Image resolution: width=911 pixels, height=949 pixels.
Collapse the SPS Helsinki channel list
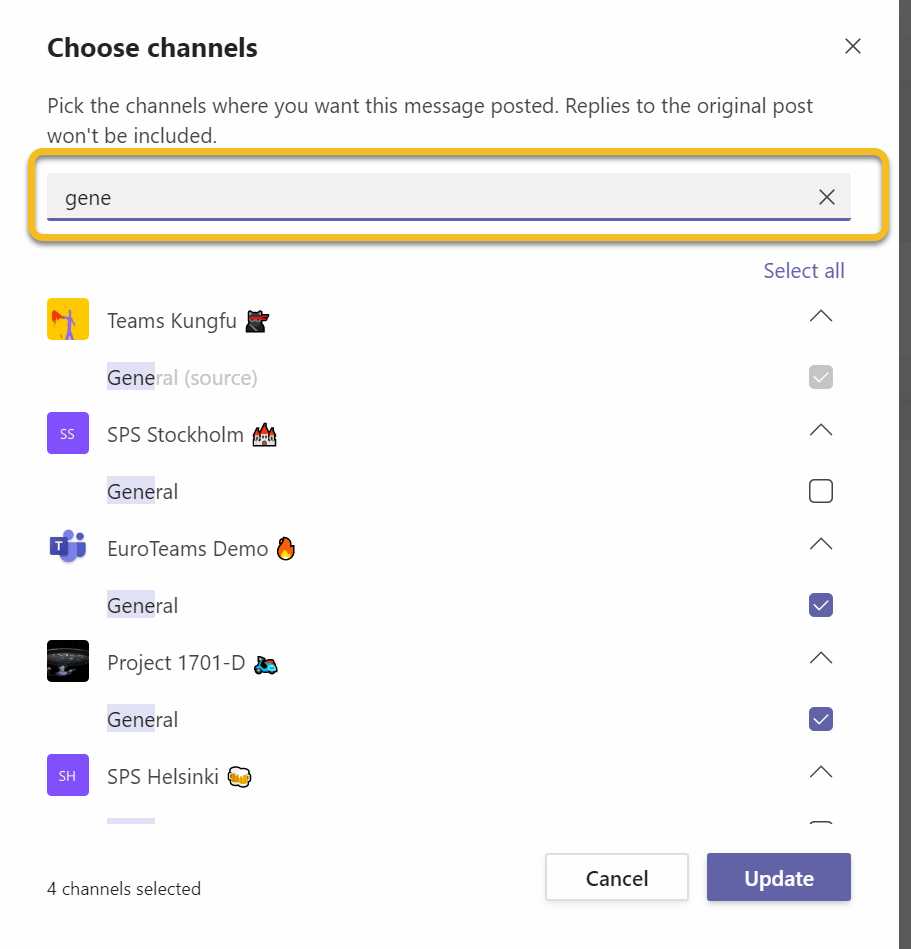(821, 773)
